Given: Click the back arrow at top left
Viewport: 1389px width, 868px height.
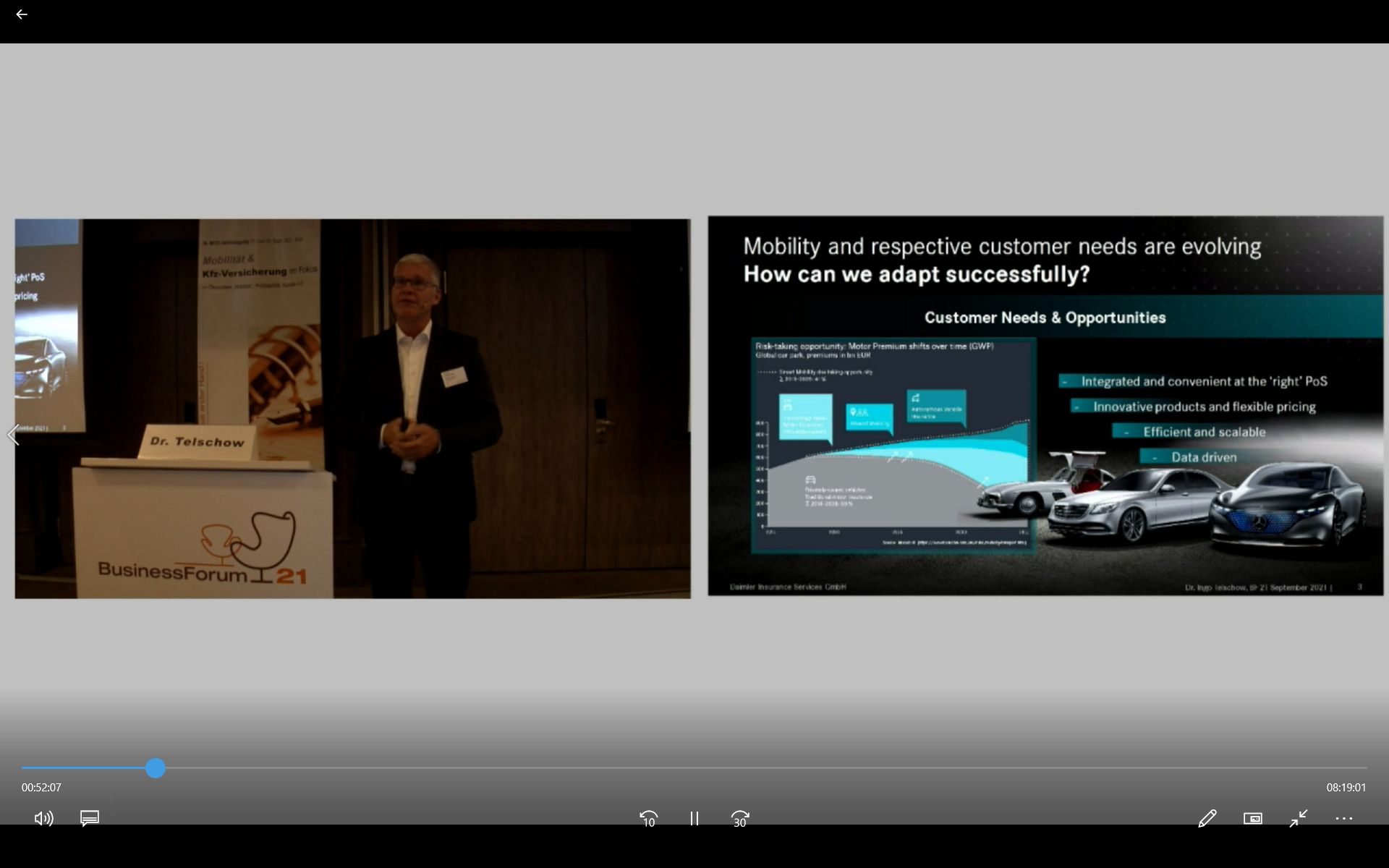Looking at the screenshot, I should [x=22, y=14].
